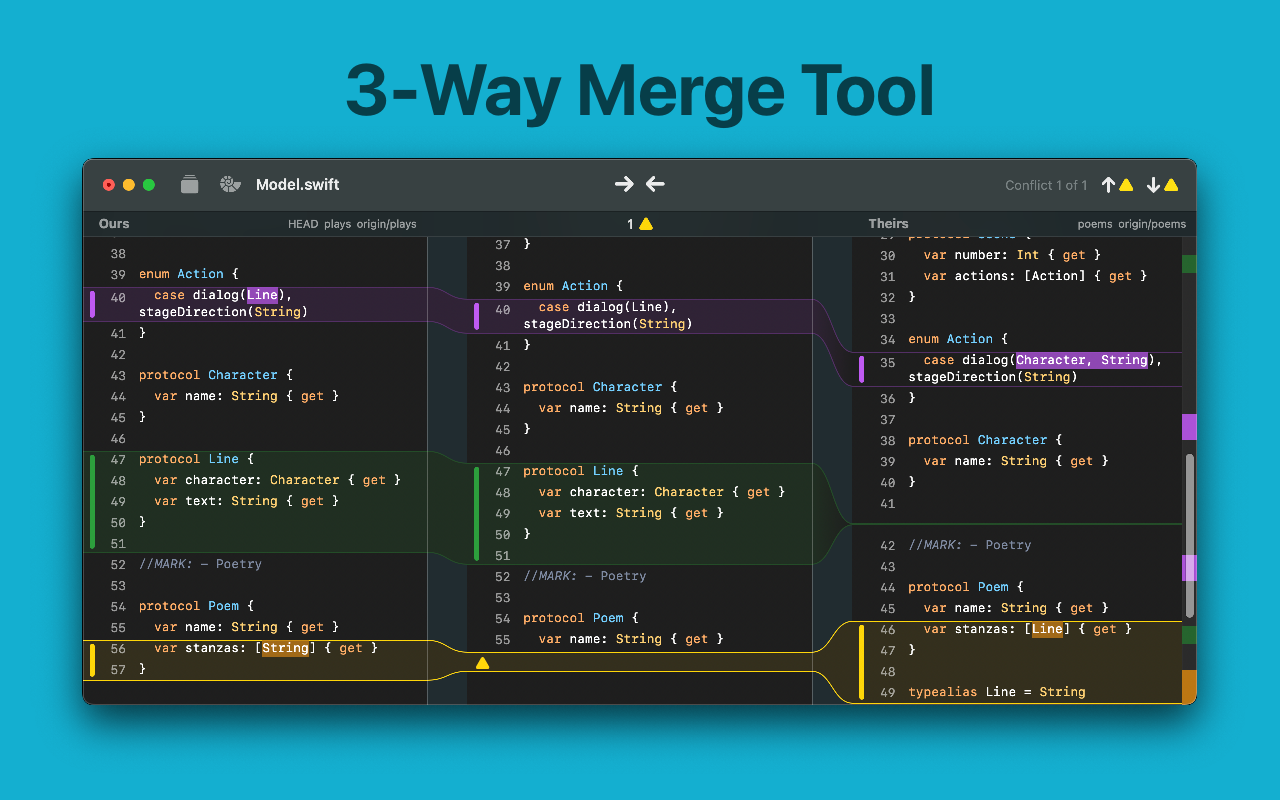
Task: Click 'stageDirection(String)' in the center pane
Action: (x=608, y=324)
